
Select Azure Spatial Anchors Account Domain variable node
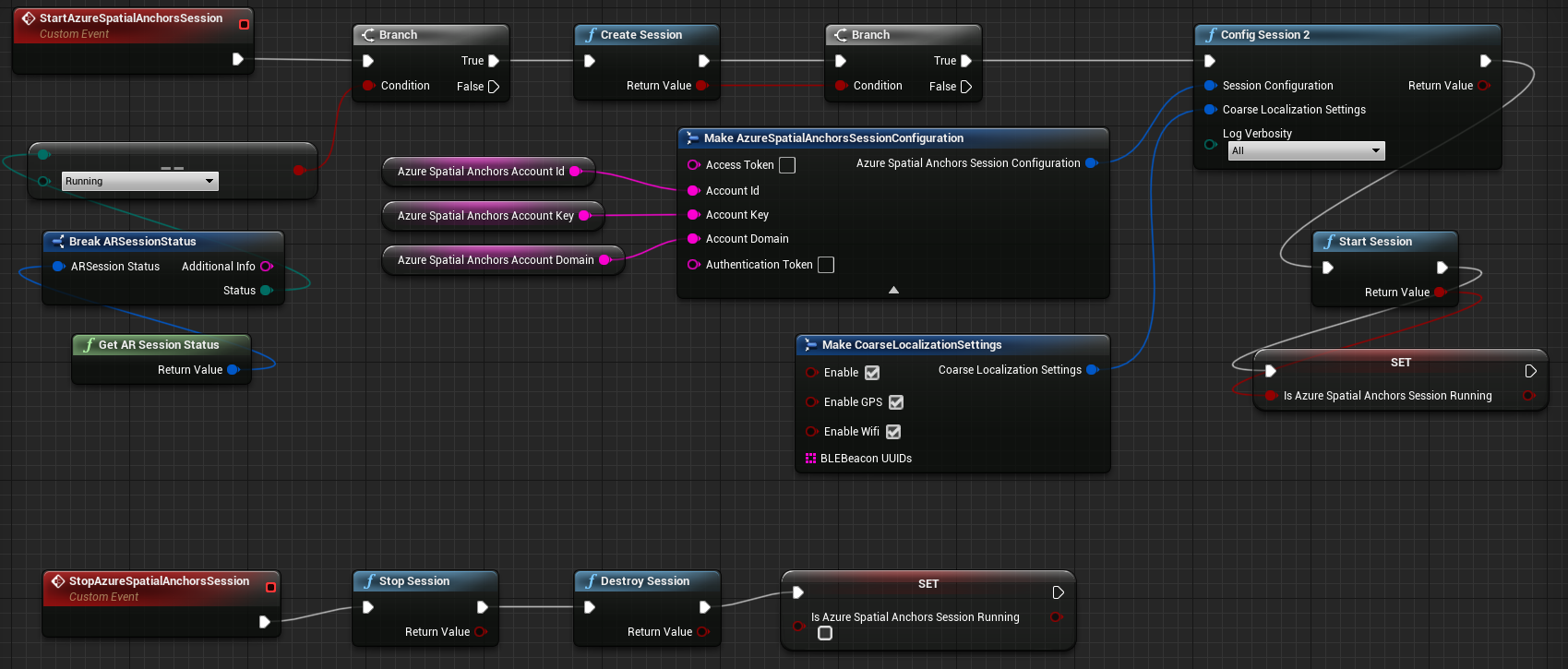[x=504, y=260]
